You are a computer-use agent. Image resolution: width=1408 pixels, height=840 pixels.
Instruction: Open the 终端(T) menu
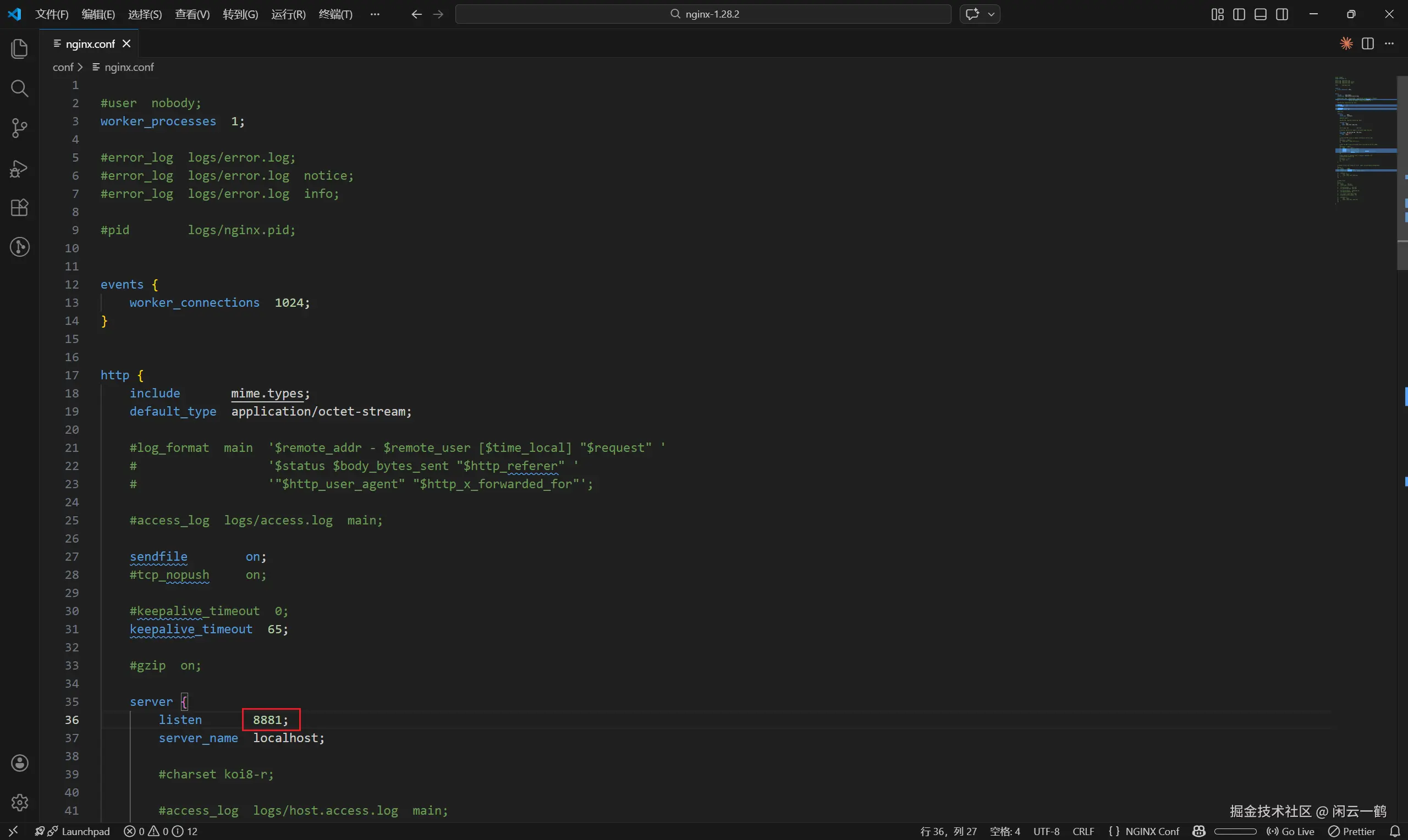(x=335, y=14)
